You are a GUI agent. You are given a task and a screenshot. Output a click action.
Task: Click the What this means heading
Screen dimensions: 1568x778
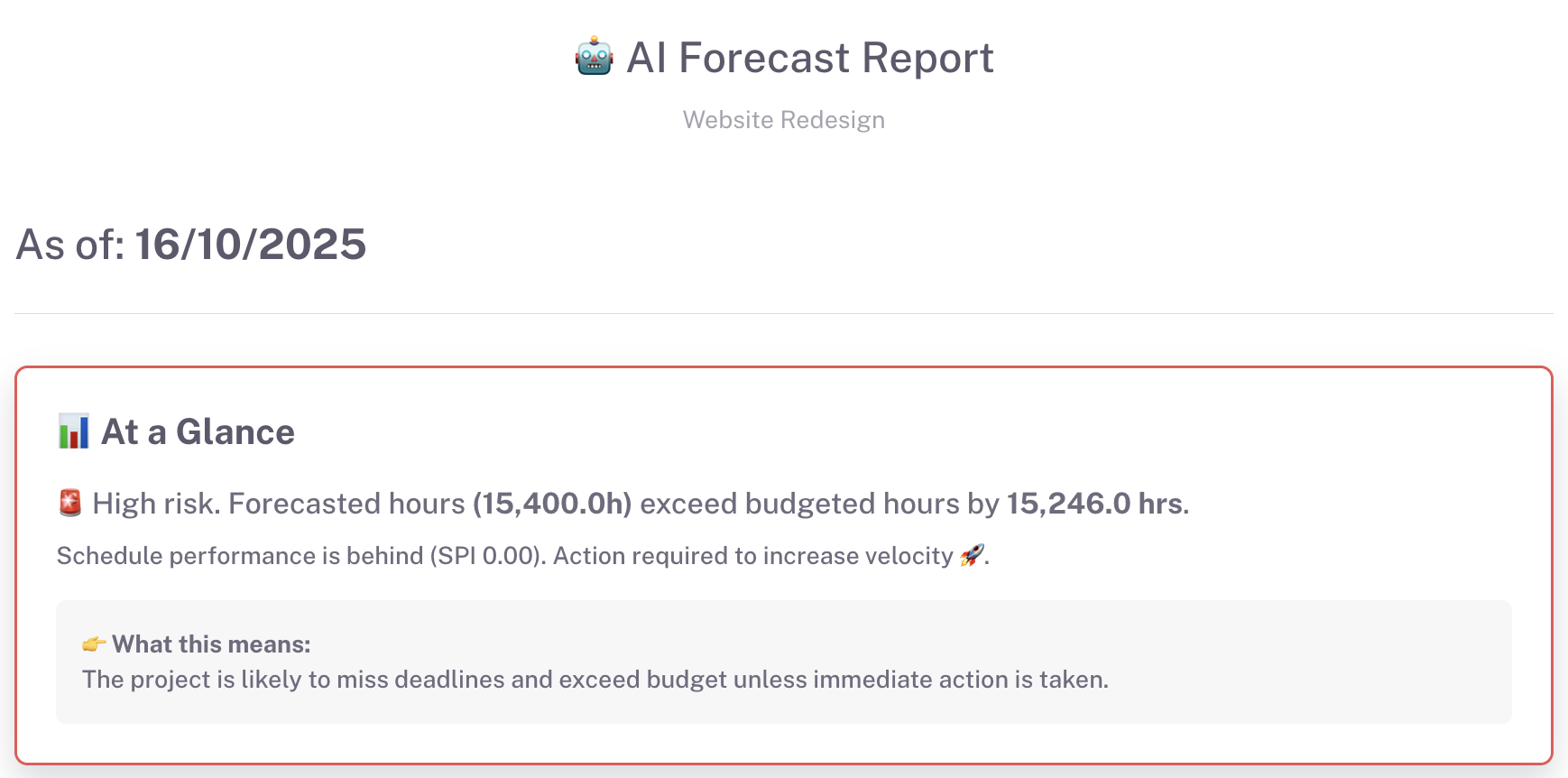coord(211,644)
